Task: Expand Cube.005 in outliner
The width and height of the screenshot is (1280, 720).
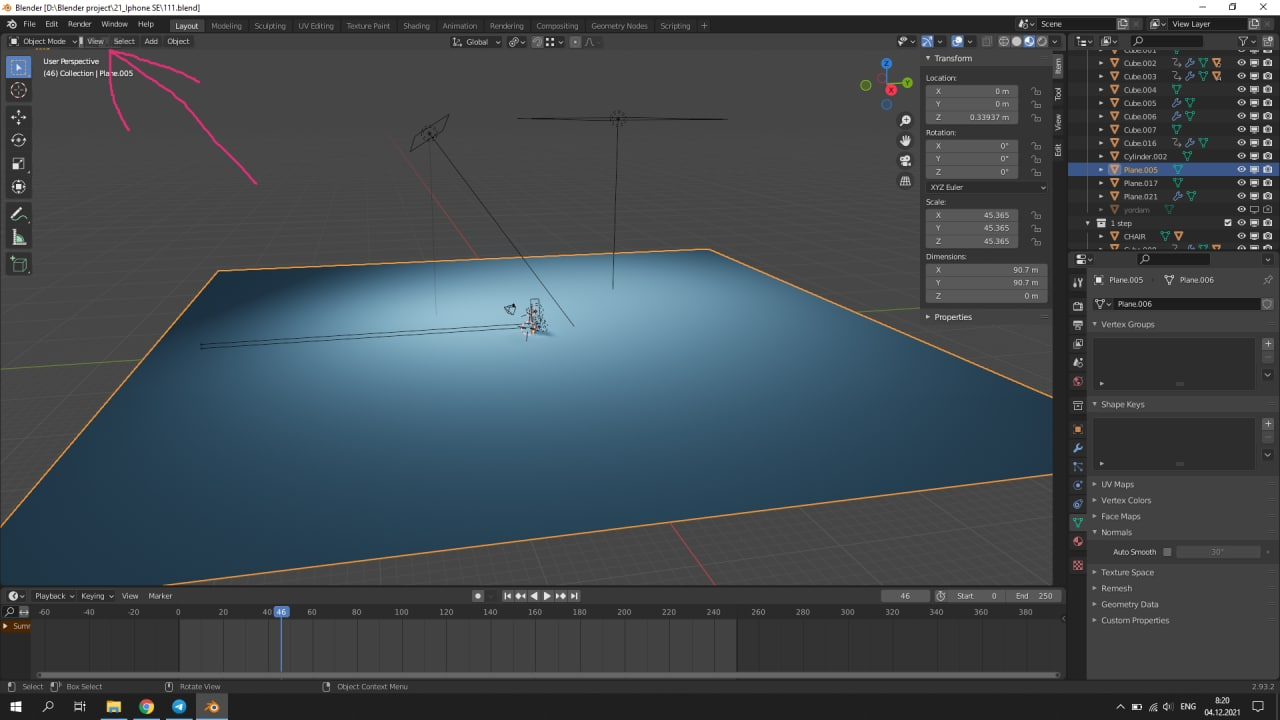Action: click(x=1102, y=103)
